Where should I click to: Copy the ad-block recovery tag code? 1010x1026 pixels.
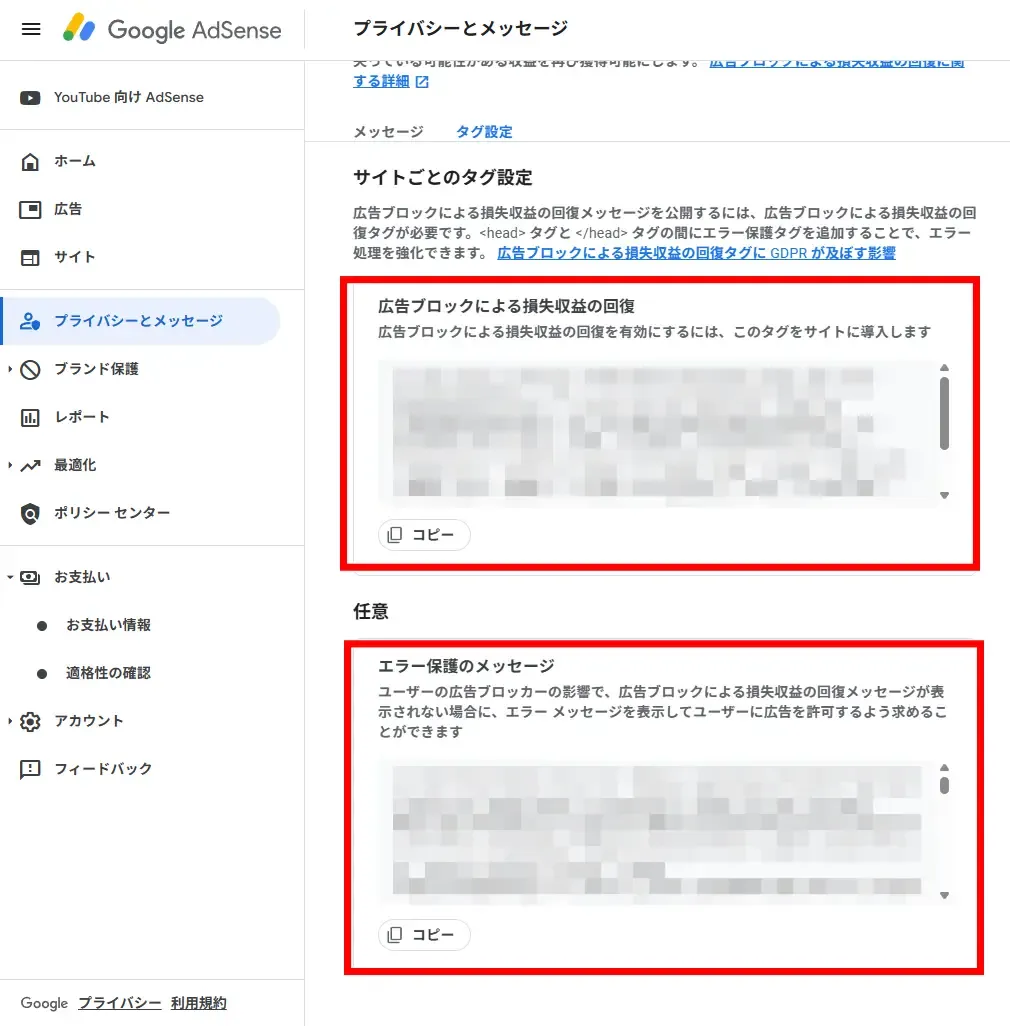click(424, 535)
